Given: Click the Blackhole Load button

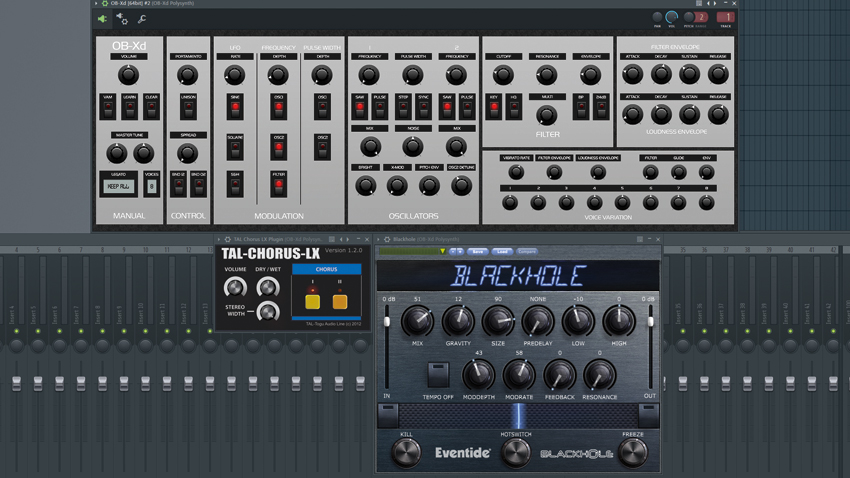Looking at the screenshot, I should point(502,251).
